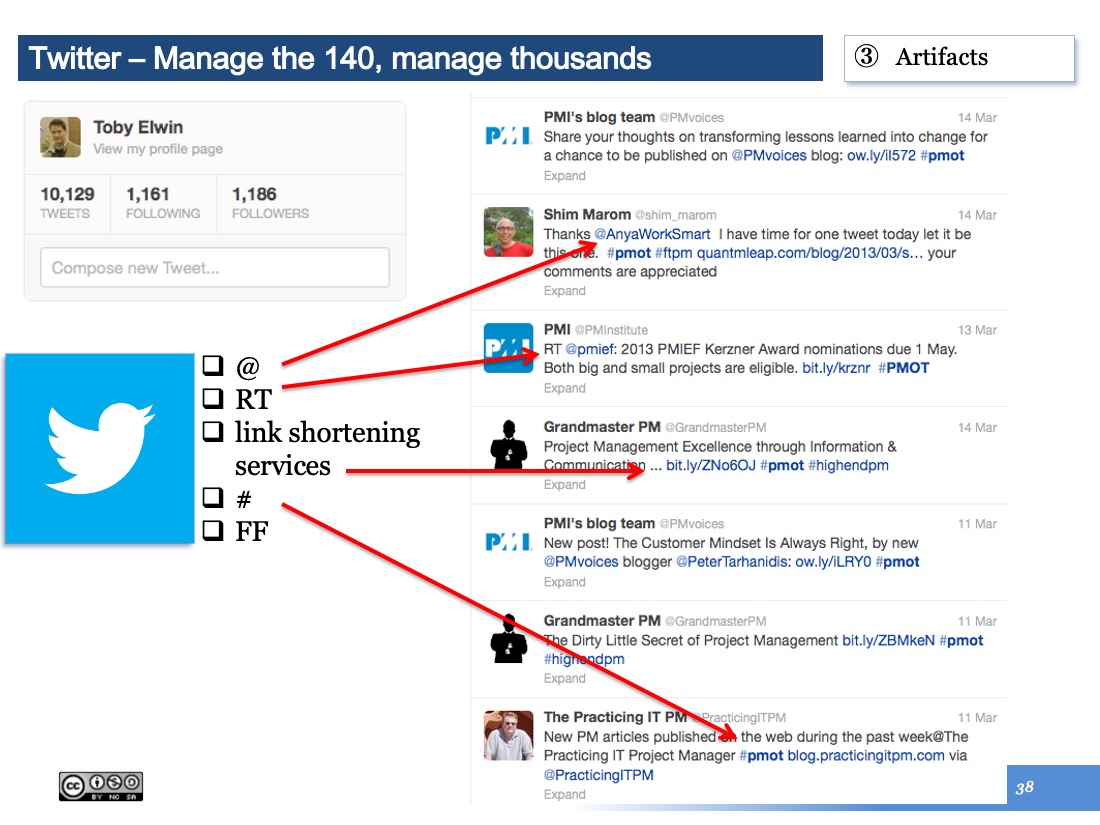Open the bit.ly/krznr link
1100x825 pixels.
click(x=836, y=368)
